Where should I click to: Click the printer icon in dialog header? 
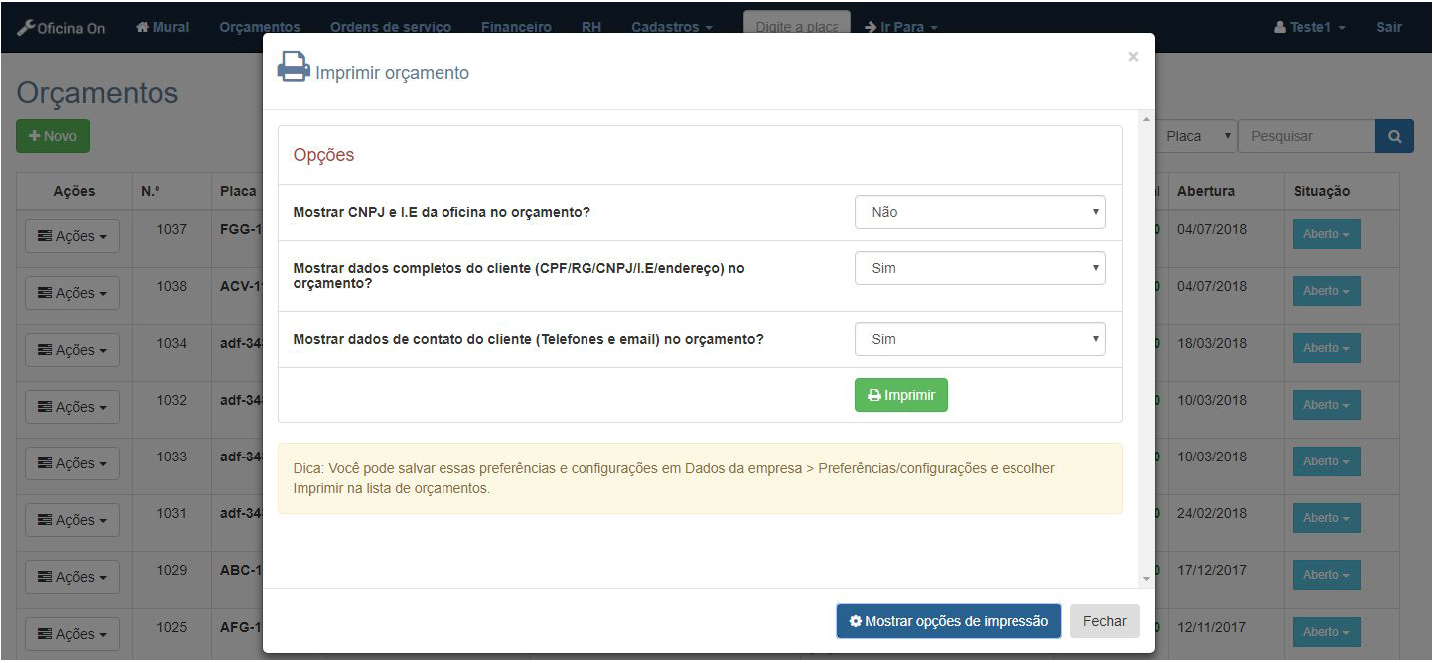point(293,67)
